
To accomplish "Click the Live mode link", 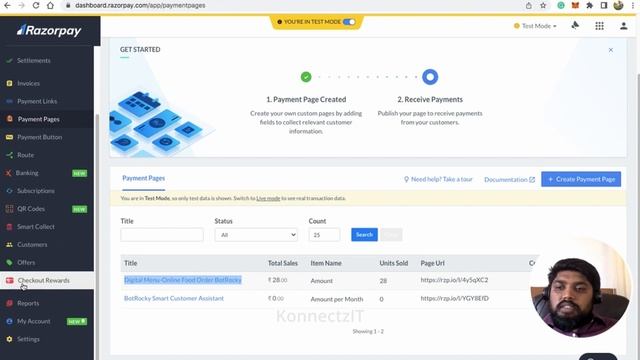I will [268, 198].
